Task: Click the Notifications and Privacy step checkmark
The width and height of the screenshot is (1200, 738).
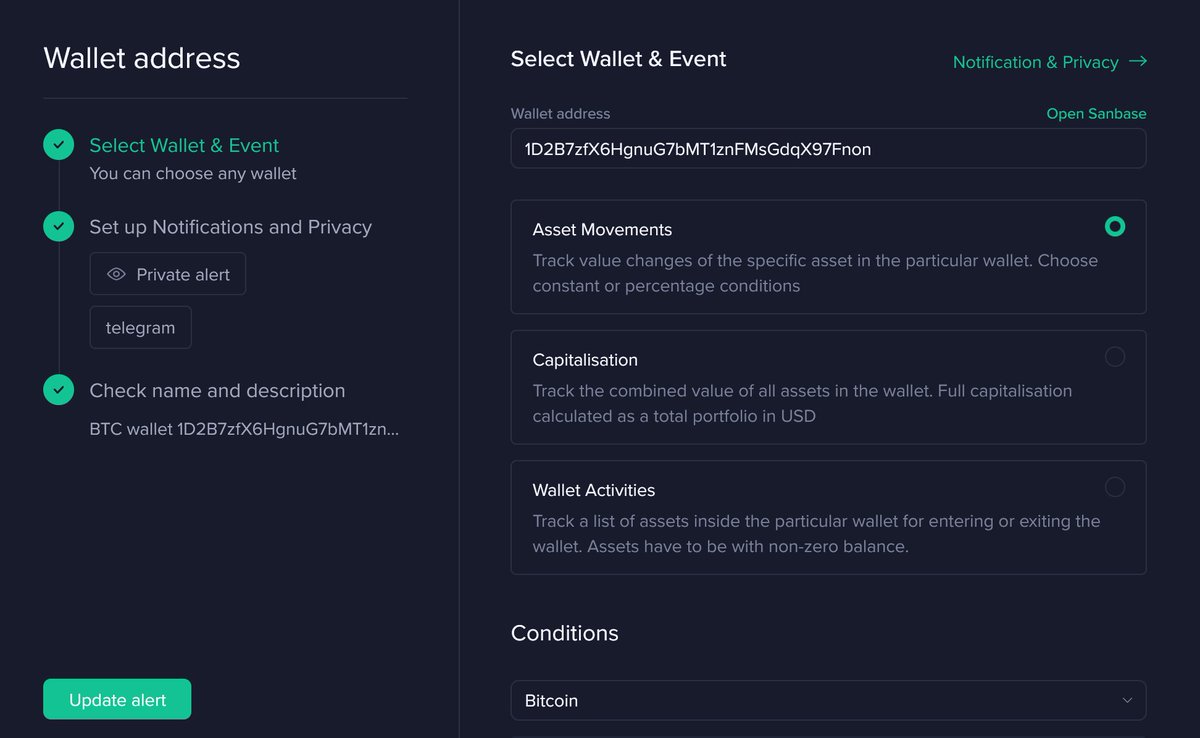Action: click(x=58, y=227)
